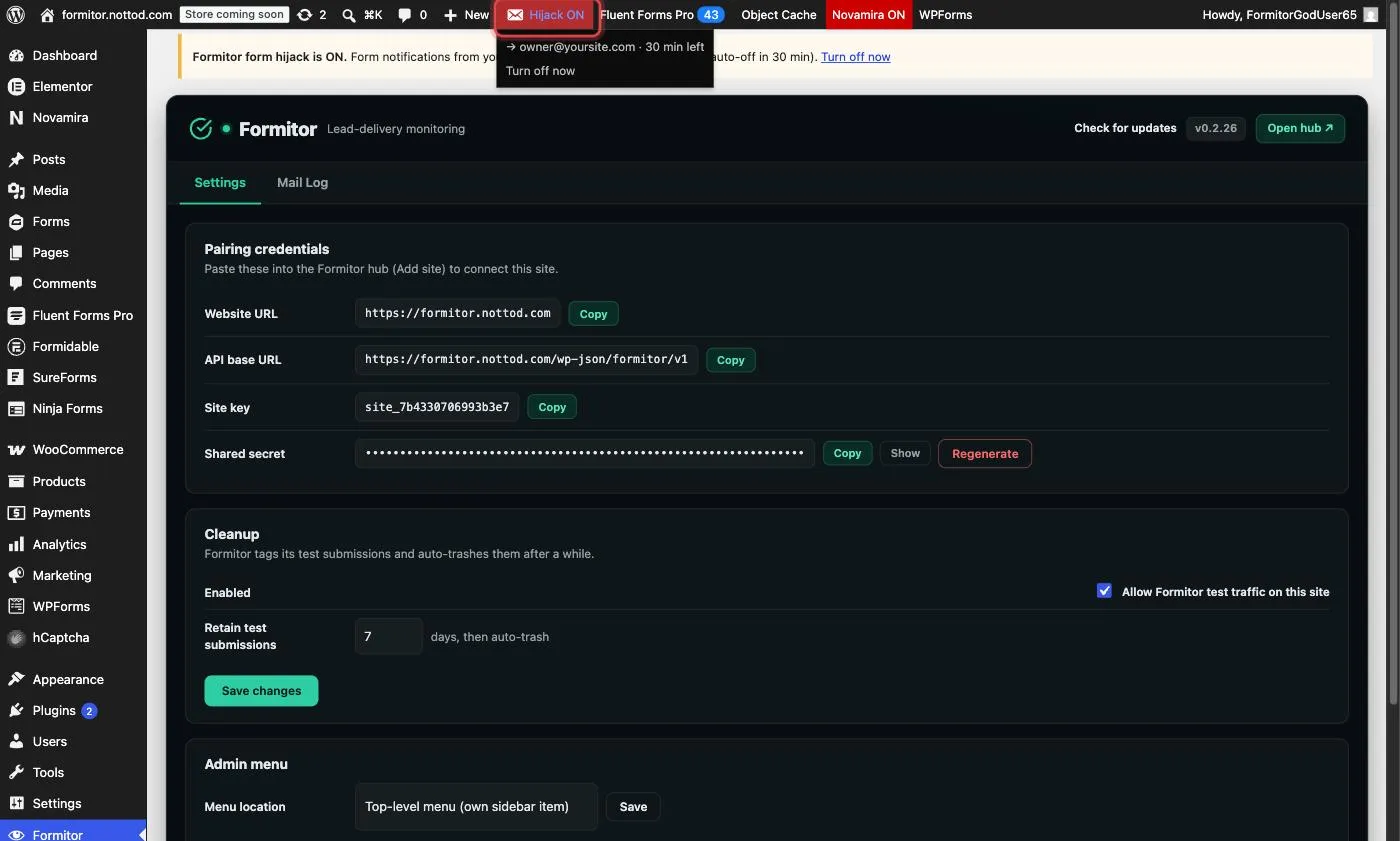Click the masked Shared secret field

(585, 453)
